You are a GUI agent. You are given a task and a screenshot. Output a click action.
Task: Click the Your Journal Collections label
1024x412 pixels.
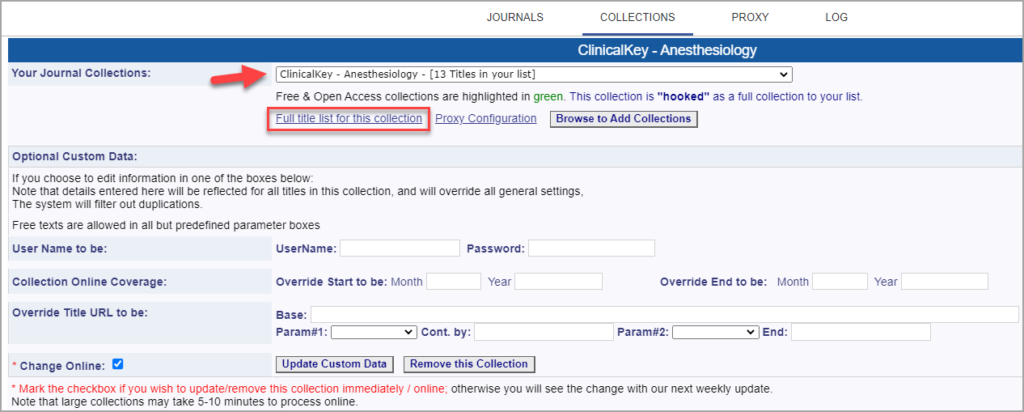[81, 72]
